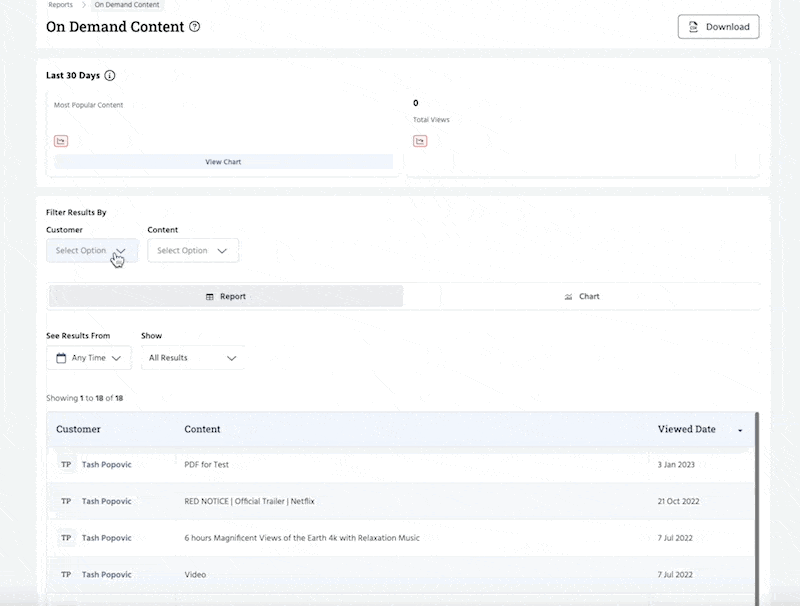Click the help icon beside On Demand Content
The height and width of the screenshot is (606, 800).
tap(194, 27)
